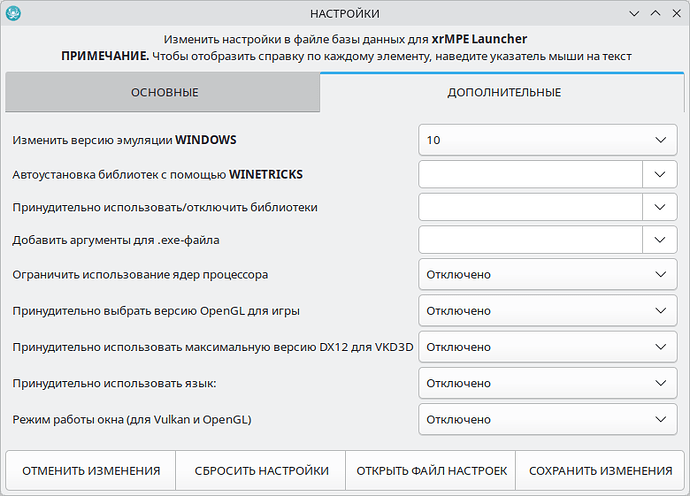
Task: Click the .exe arguments text field
Action: click(x=529, y=240)
